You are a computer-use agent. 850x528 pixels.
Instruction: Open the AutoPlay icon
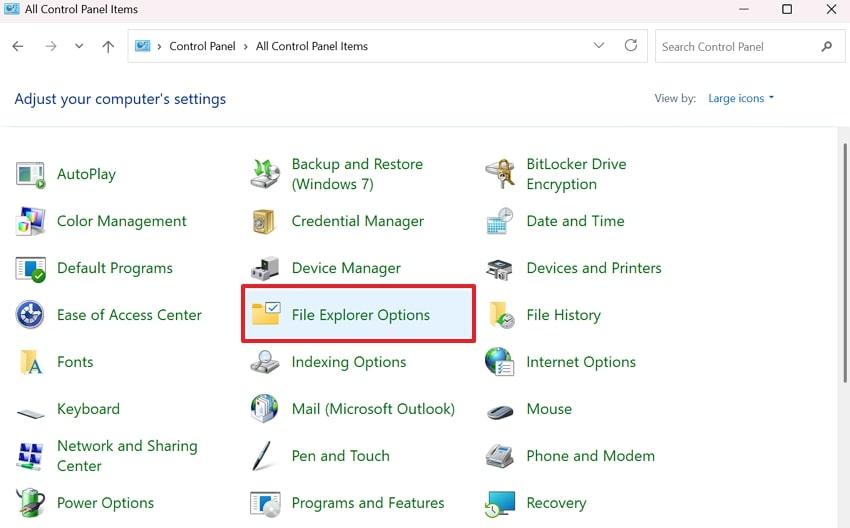pos(30,175)
